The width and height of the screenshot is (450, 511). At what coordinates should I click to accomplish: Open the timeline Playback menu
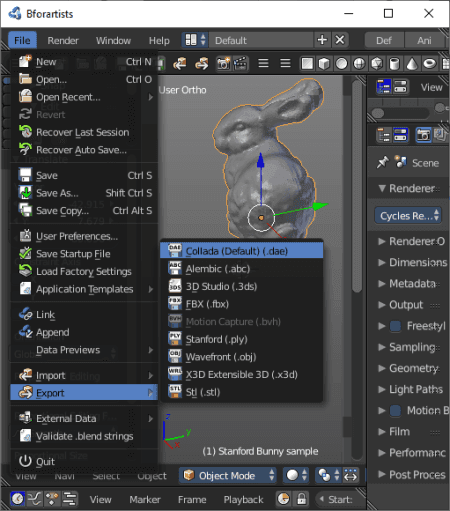pos(243,499)
